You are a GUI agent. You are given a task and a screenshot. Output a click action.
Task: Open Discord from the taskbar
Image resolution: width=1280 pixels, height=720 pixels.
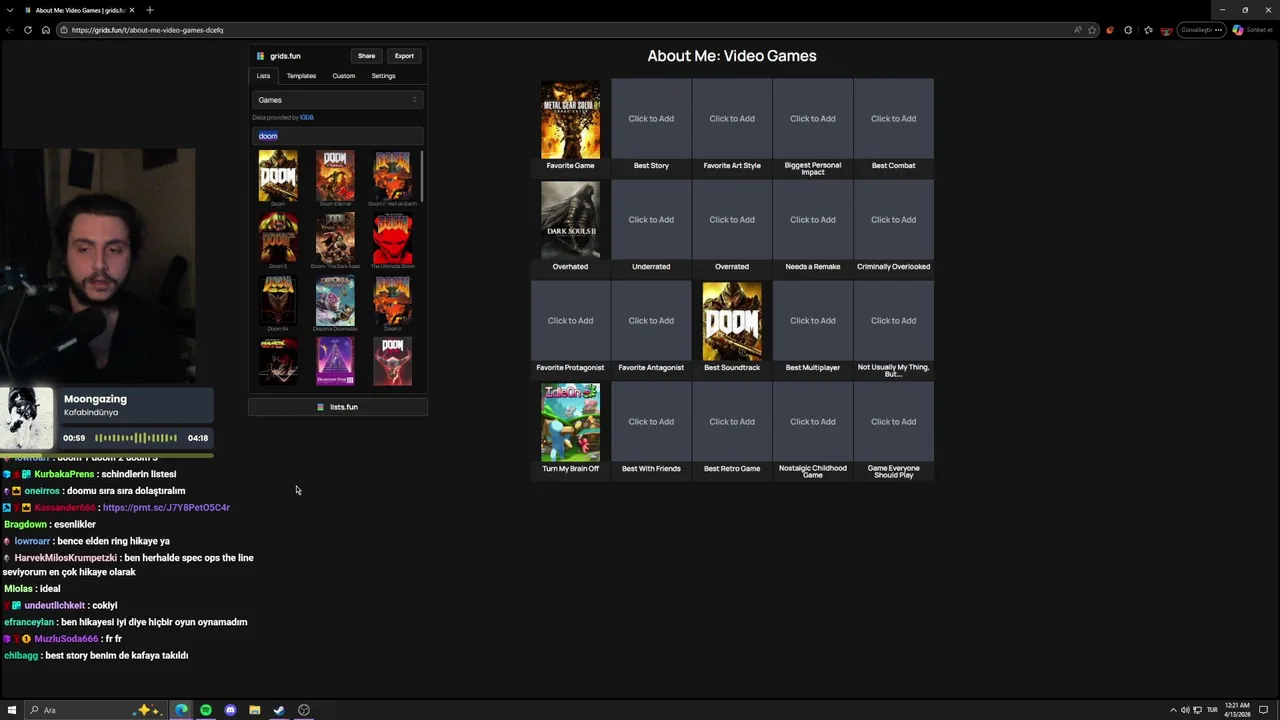point(230,710)
